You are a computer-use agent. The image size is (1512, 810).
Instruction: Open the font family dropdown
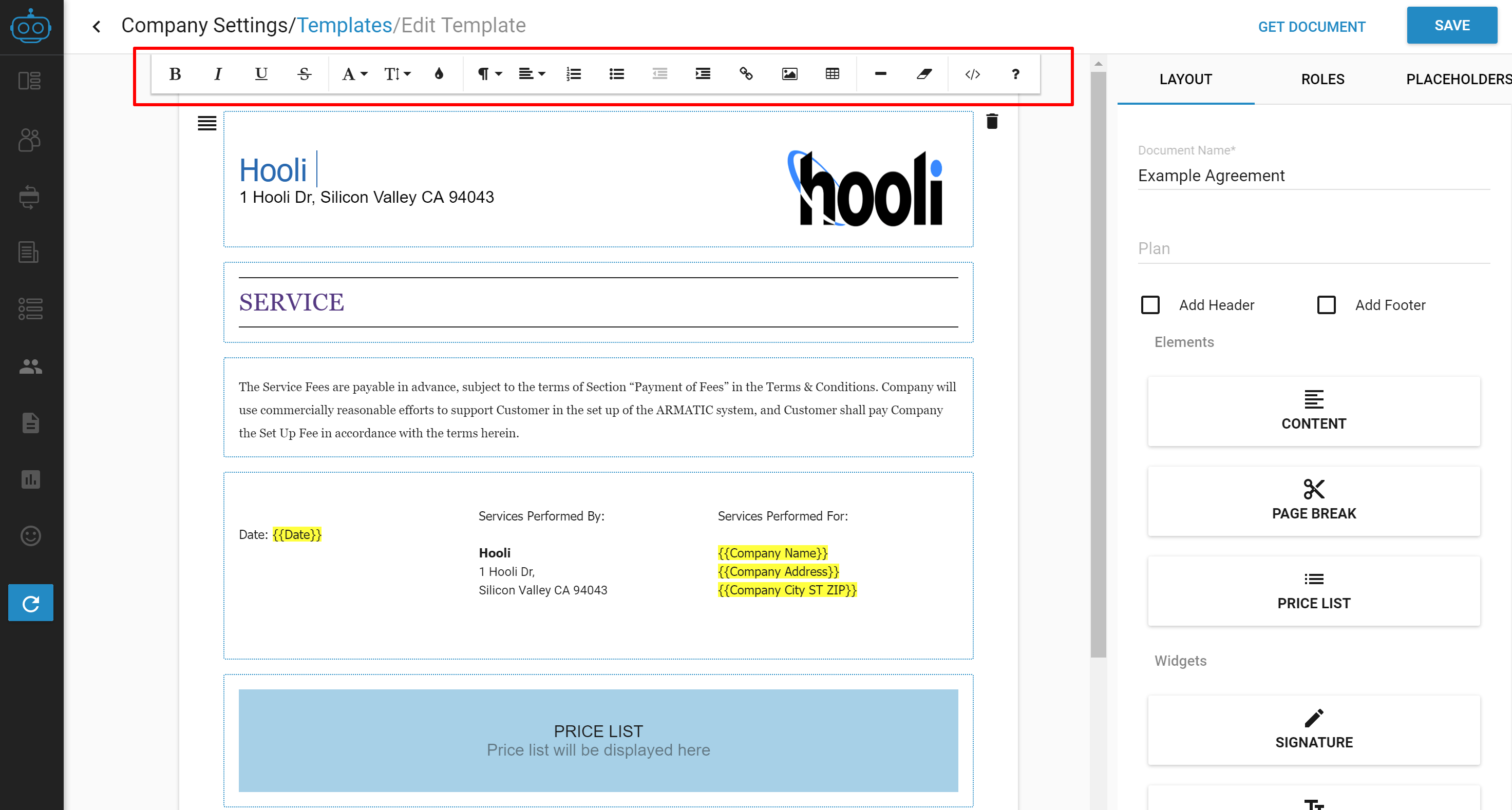(354, 74)
